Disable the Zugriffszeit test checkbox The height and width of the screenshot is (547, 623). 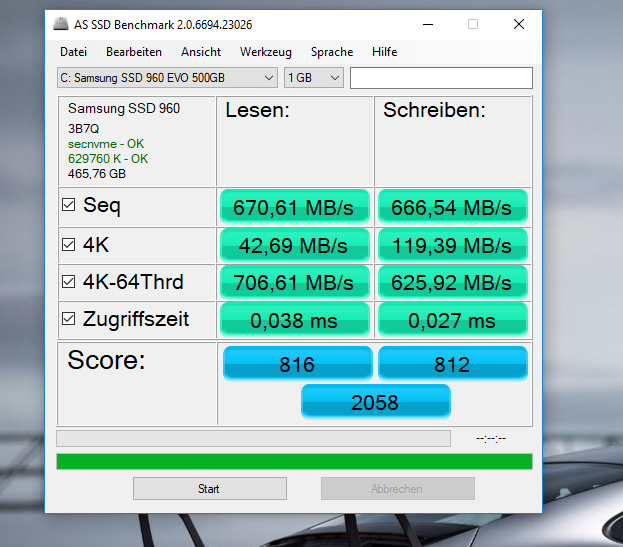[x=68, y=319]
